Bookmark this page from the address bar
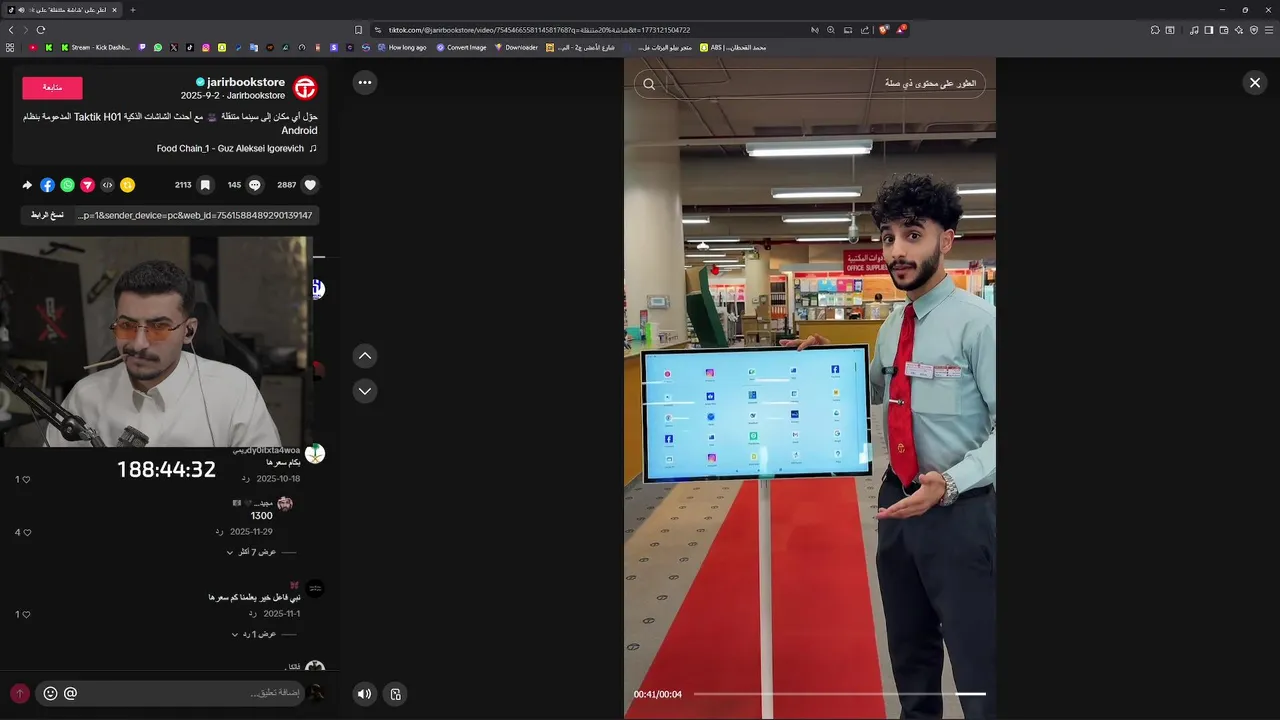Image resolution: width=1280 pixels, height=720 pixels. pyautogui.click(x=359, y=30)
